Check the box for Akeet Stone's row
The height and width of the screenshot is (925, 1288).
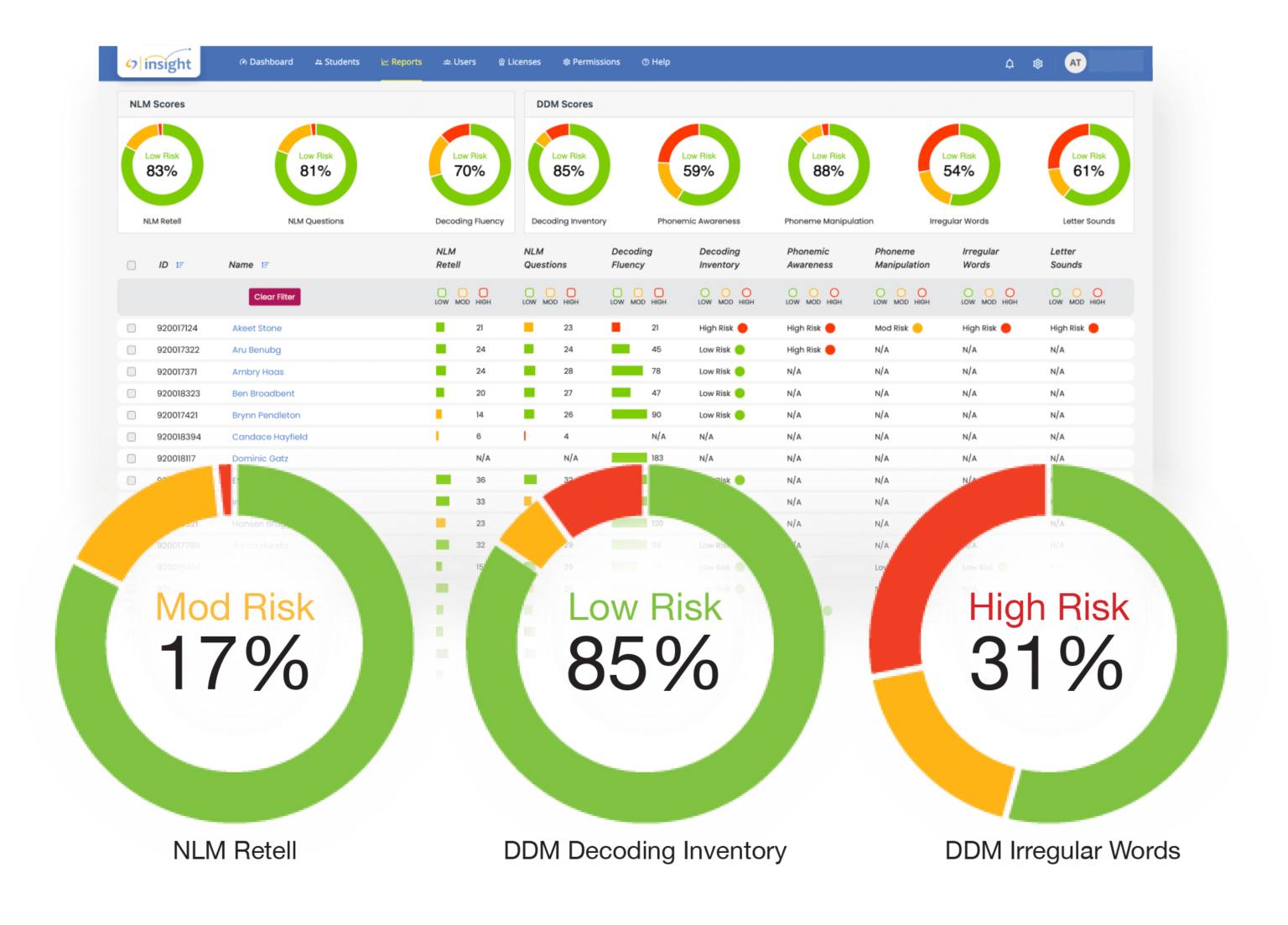point(132,328)
